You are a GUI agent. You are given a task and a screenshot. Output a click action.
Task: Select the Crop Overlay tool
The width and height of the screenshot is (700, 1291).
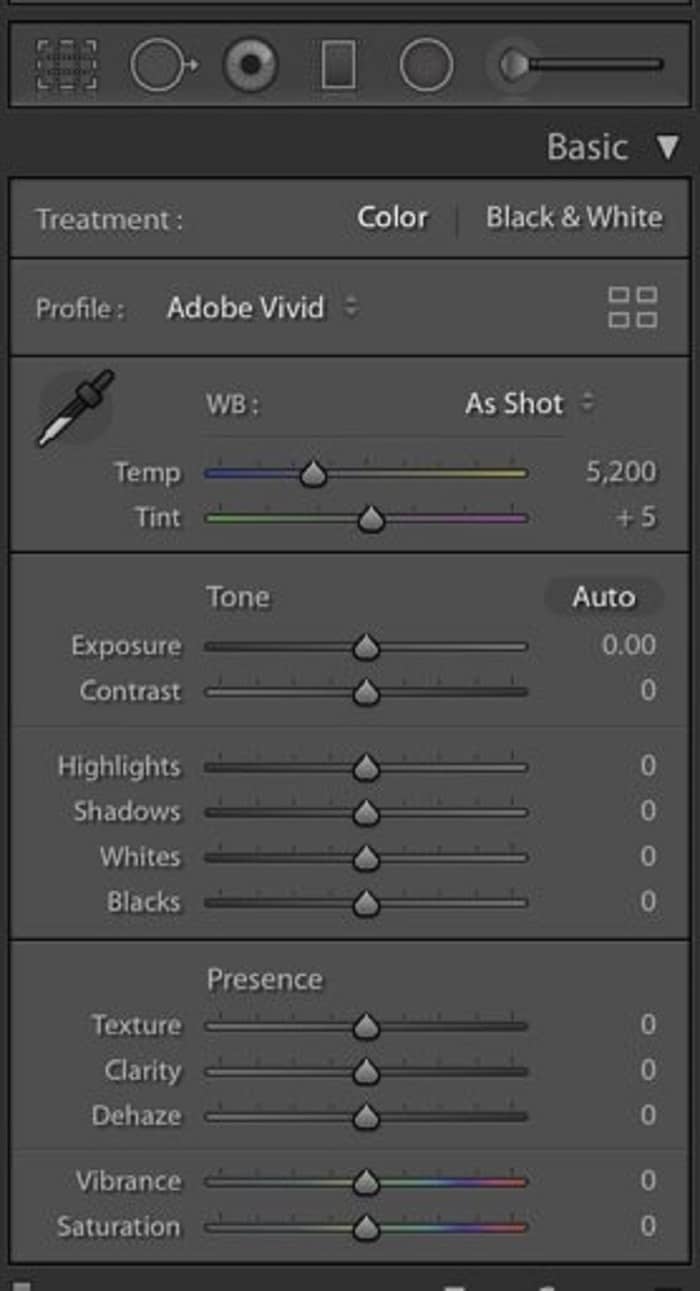coord(66,66)
